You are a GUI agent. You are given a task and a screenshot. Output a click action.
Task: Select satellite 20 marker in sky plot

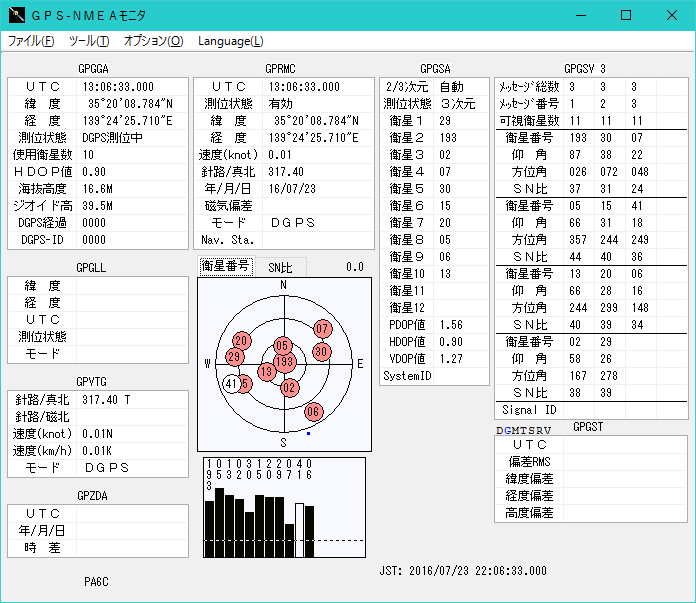241,341
